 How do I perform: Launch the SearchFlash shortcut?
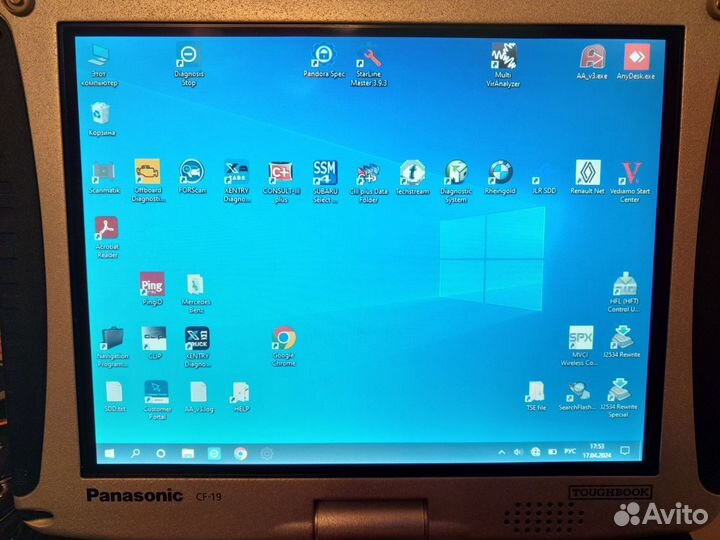point(577,396)
